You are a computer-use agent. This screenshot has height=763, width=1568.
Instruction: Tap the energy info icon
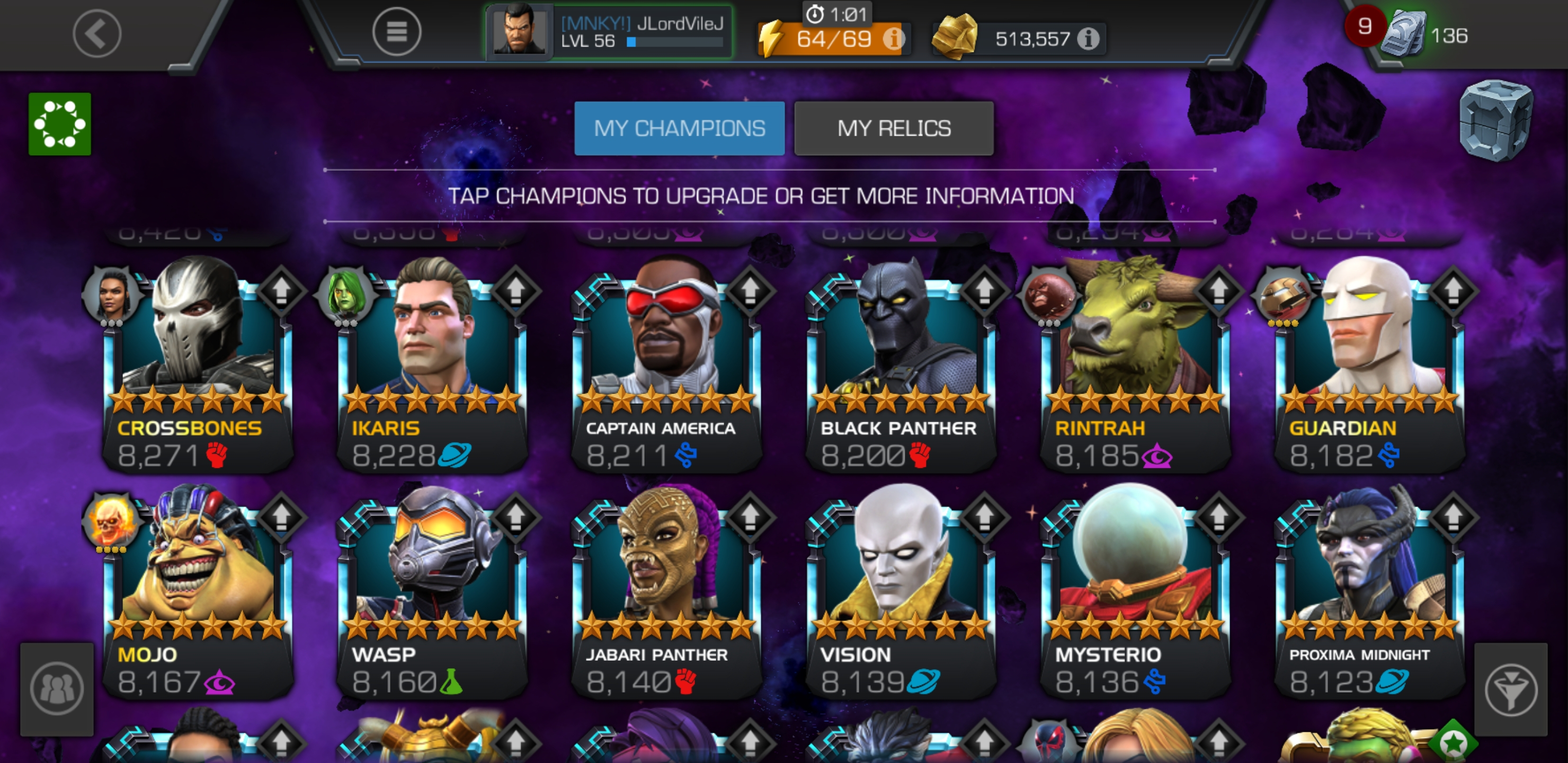pos(894,39)
